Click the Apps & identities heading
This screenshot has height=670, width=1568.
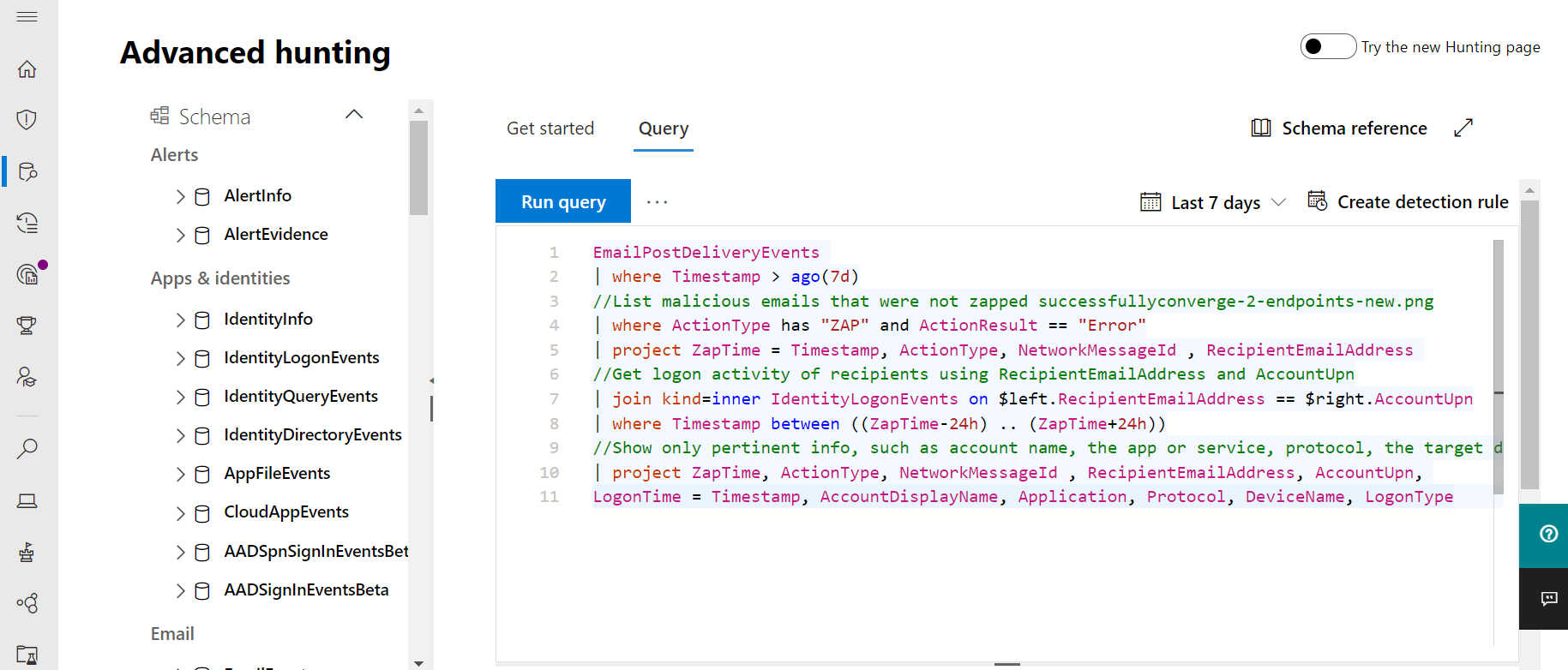click(x=220, y=278)
